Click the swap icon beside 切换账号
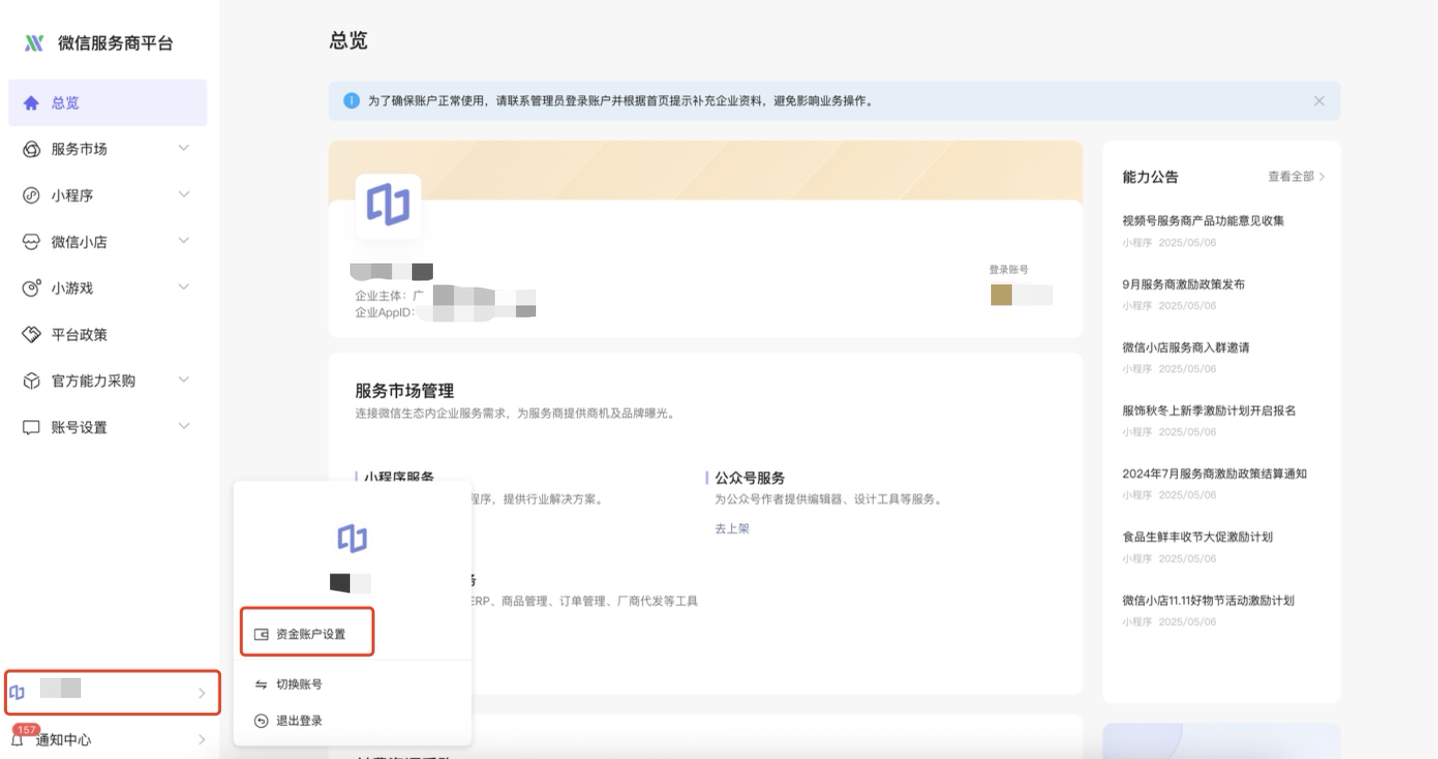Screen dimensions: 1438x759 click(262, 685)
